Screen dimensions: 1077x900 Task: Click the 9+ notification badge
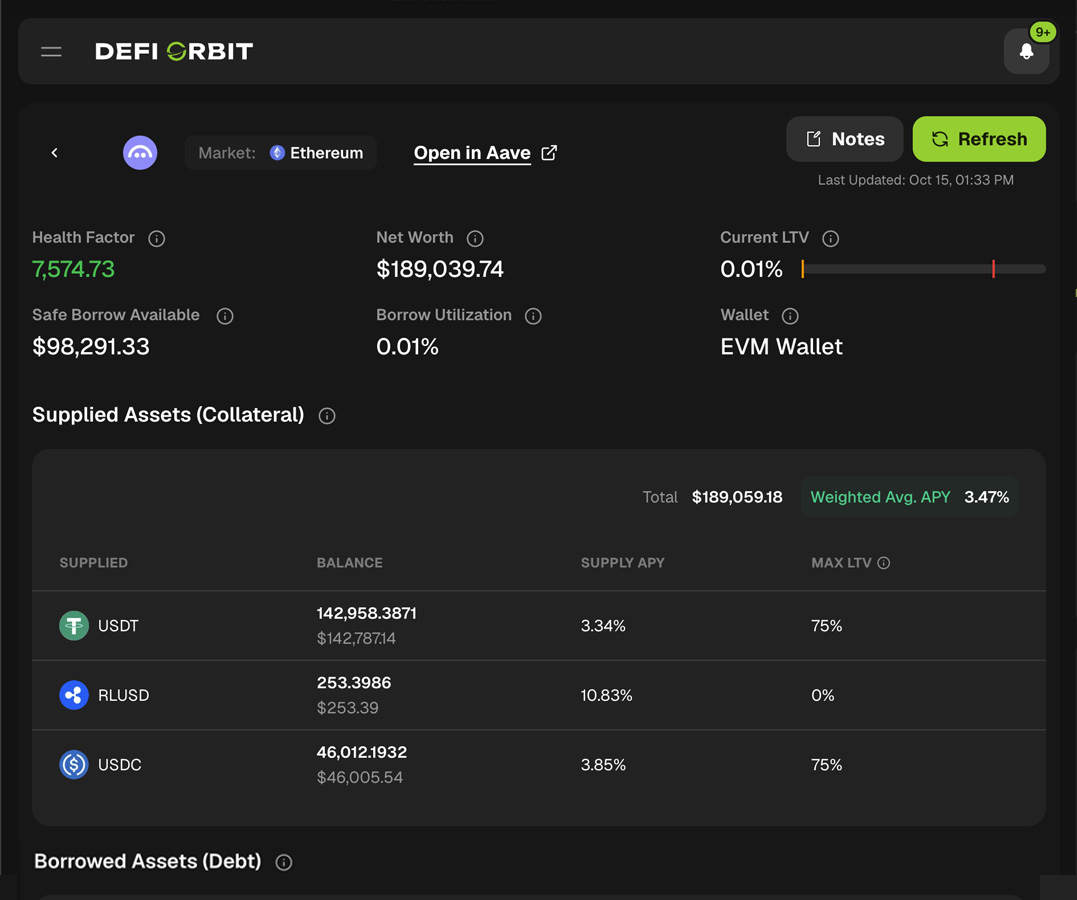[x=1043, y=32]
